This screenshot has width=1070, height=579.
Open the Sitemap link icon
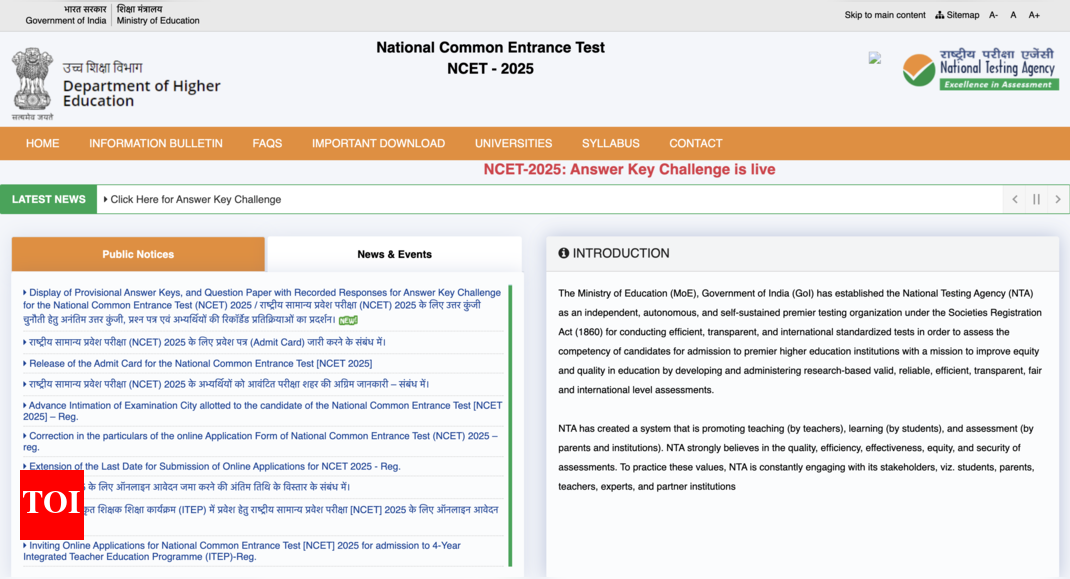940,15
